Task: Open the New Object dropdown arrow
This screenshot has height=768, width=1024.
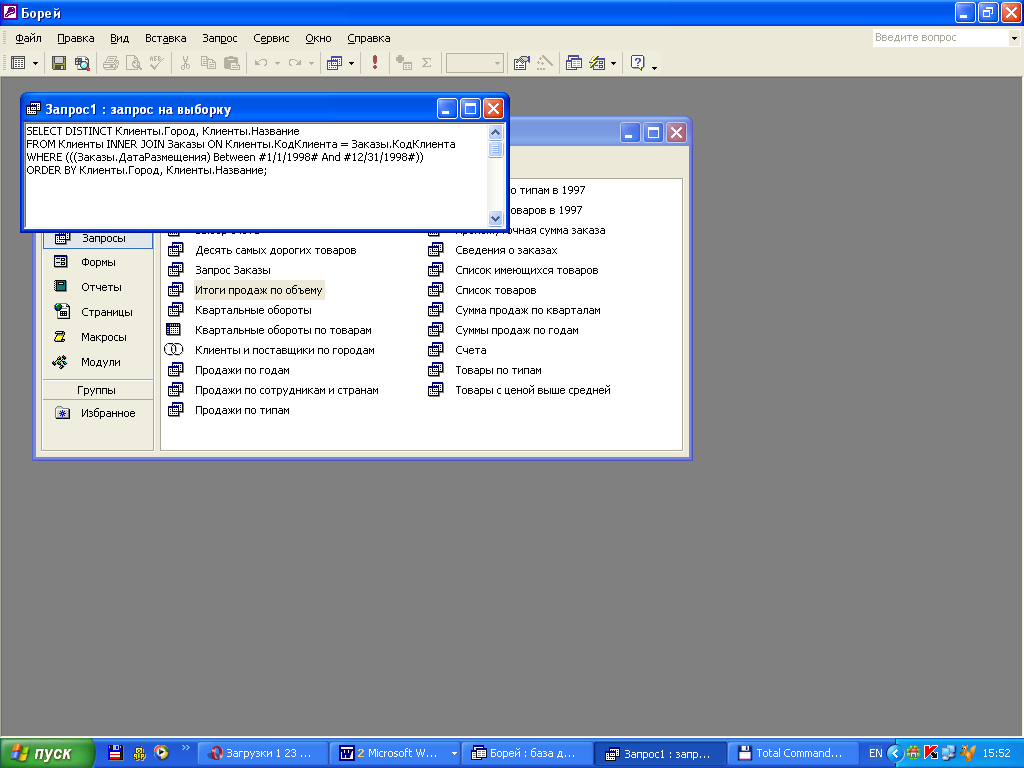Action: coord(613,63)
